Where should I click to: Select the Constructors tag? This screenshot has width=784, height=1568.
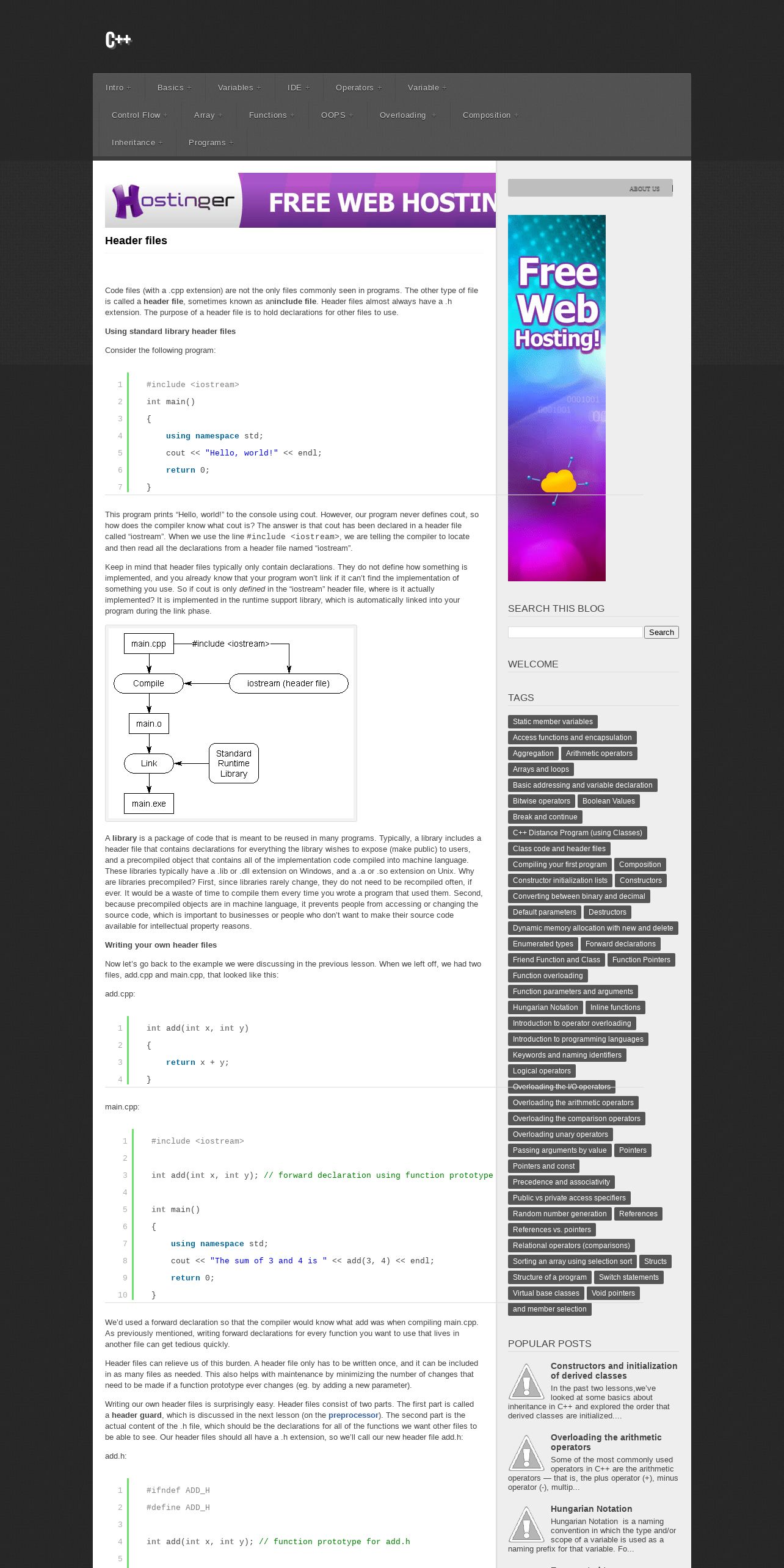pyautogui.click(x=641, y=880)
